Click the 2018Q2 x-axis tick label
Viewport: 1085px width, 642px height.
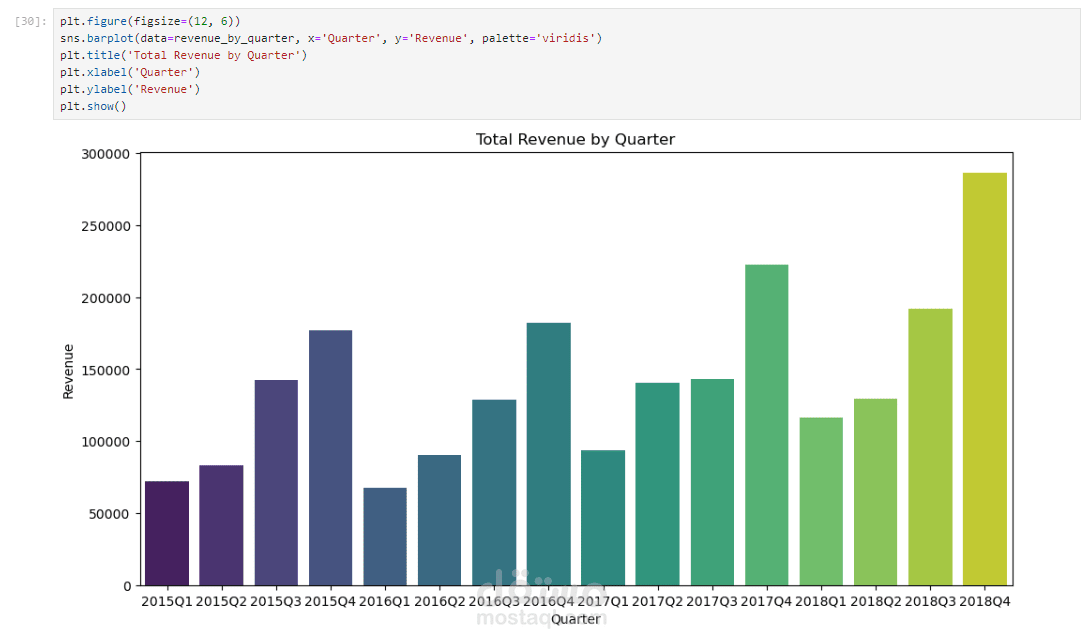[x=875, y=601]
